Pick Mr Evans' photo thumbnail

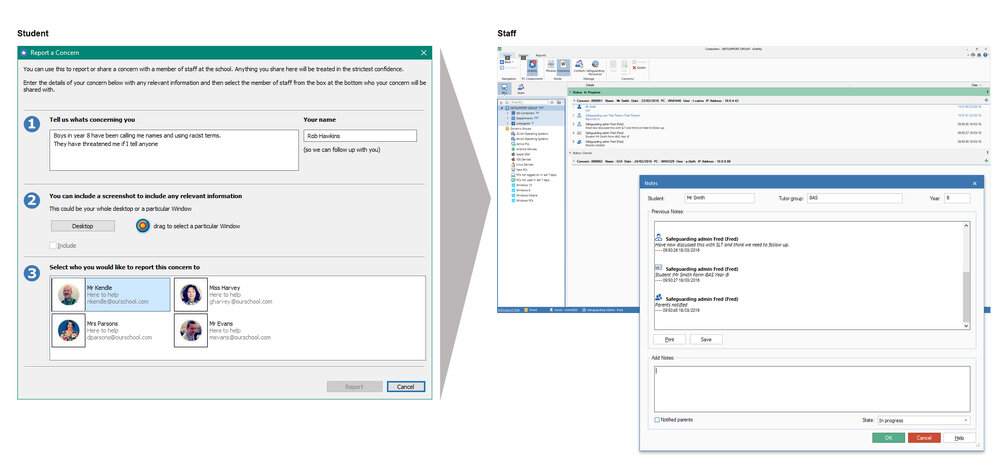[191, 330]
